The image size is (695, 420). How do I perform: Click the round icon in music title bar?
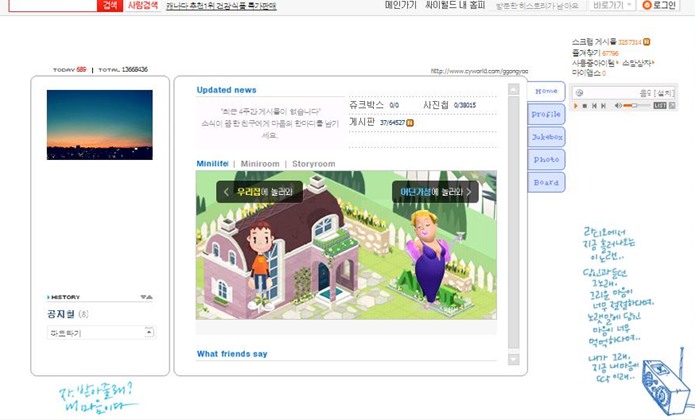click(579, 93)
